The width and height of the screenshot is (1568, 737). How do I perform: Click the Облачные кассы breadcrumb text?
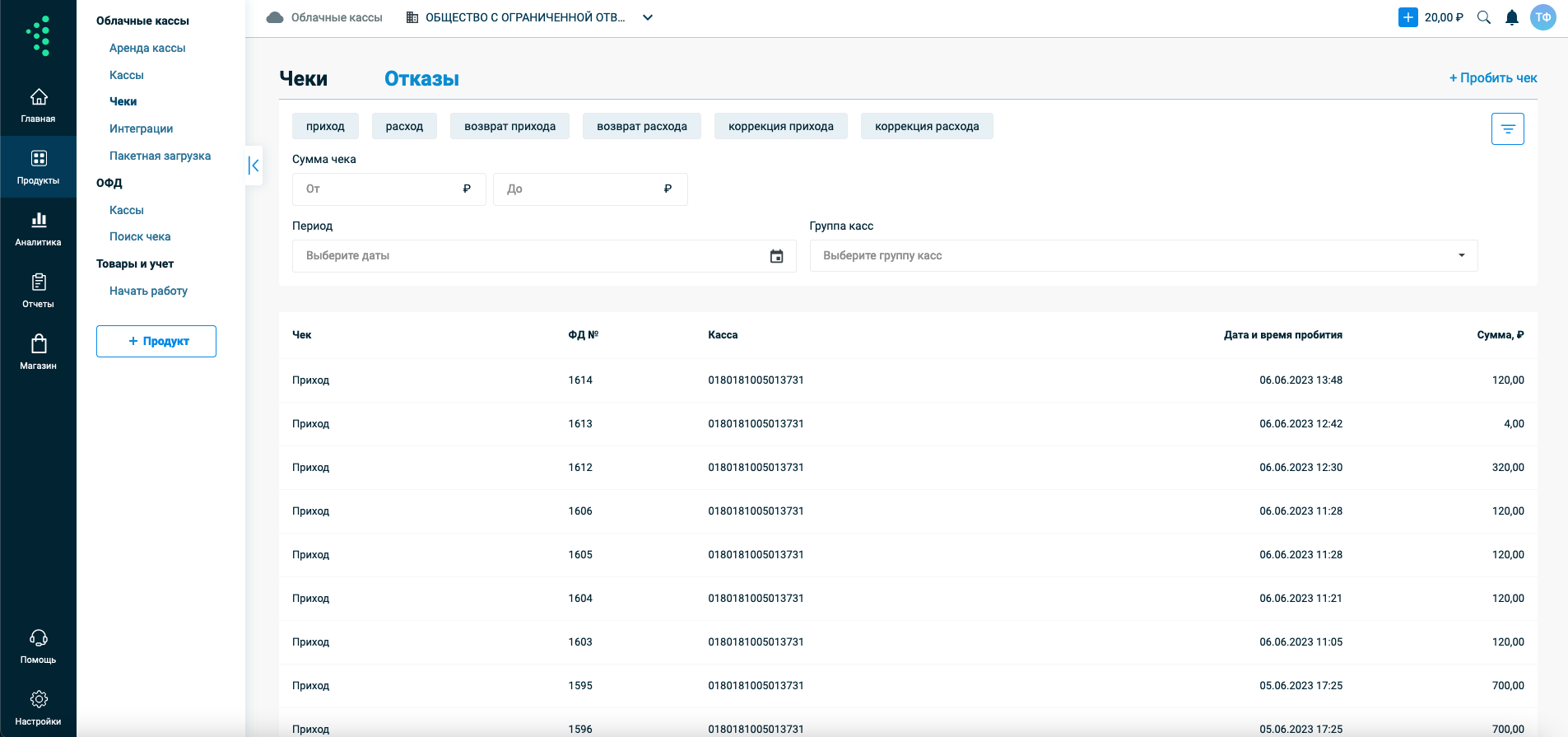(x=337, y=17)
